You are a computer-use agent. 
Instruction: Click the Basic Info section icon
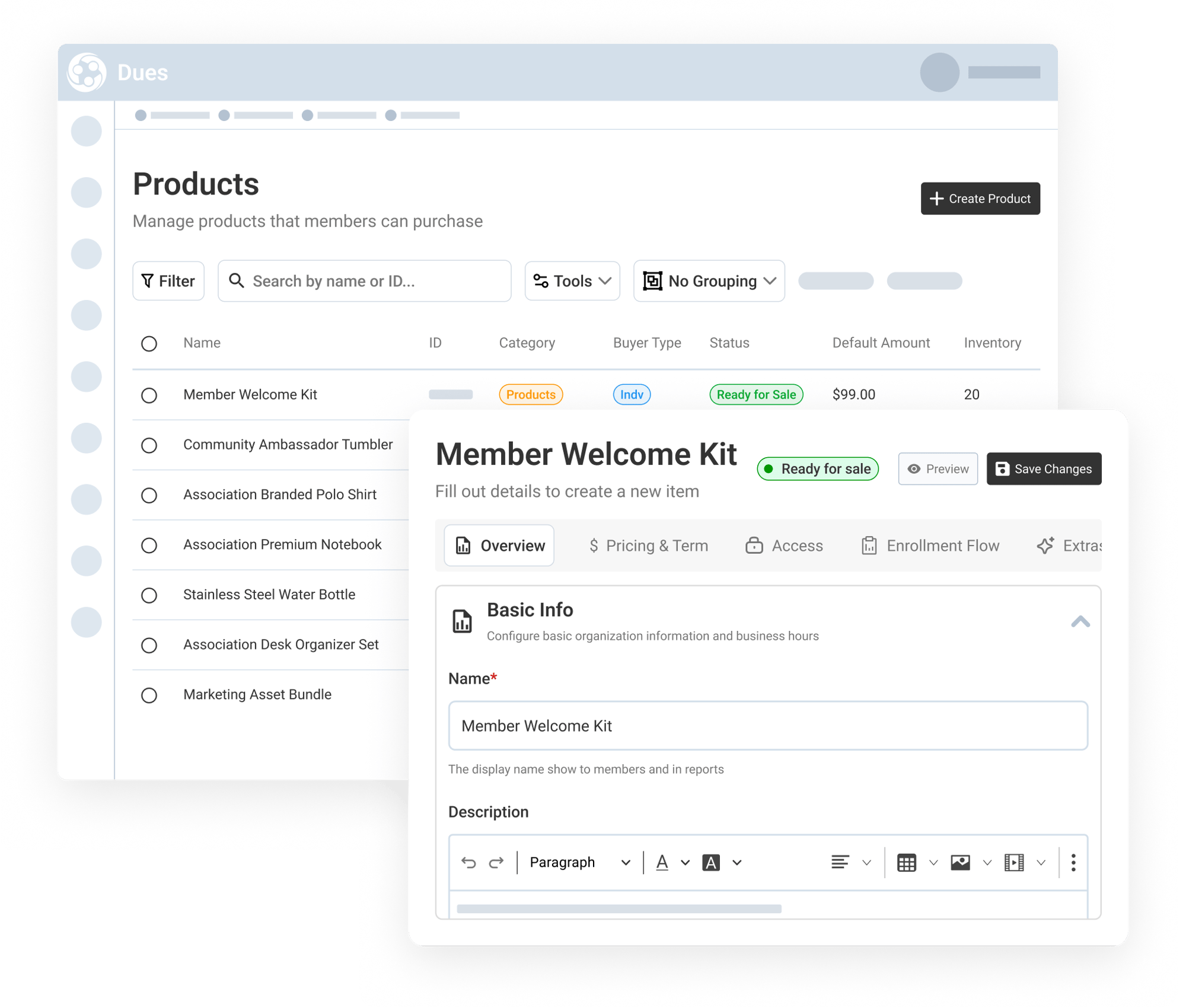click(462, 621)
